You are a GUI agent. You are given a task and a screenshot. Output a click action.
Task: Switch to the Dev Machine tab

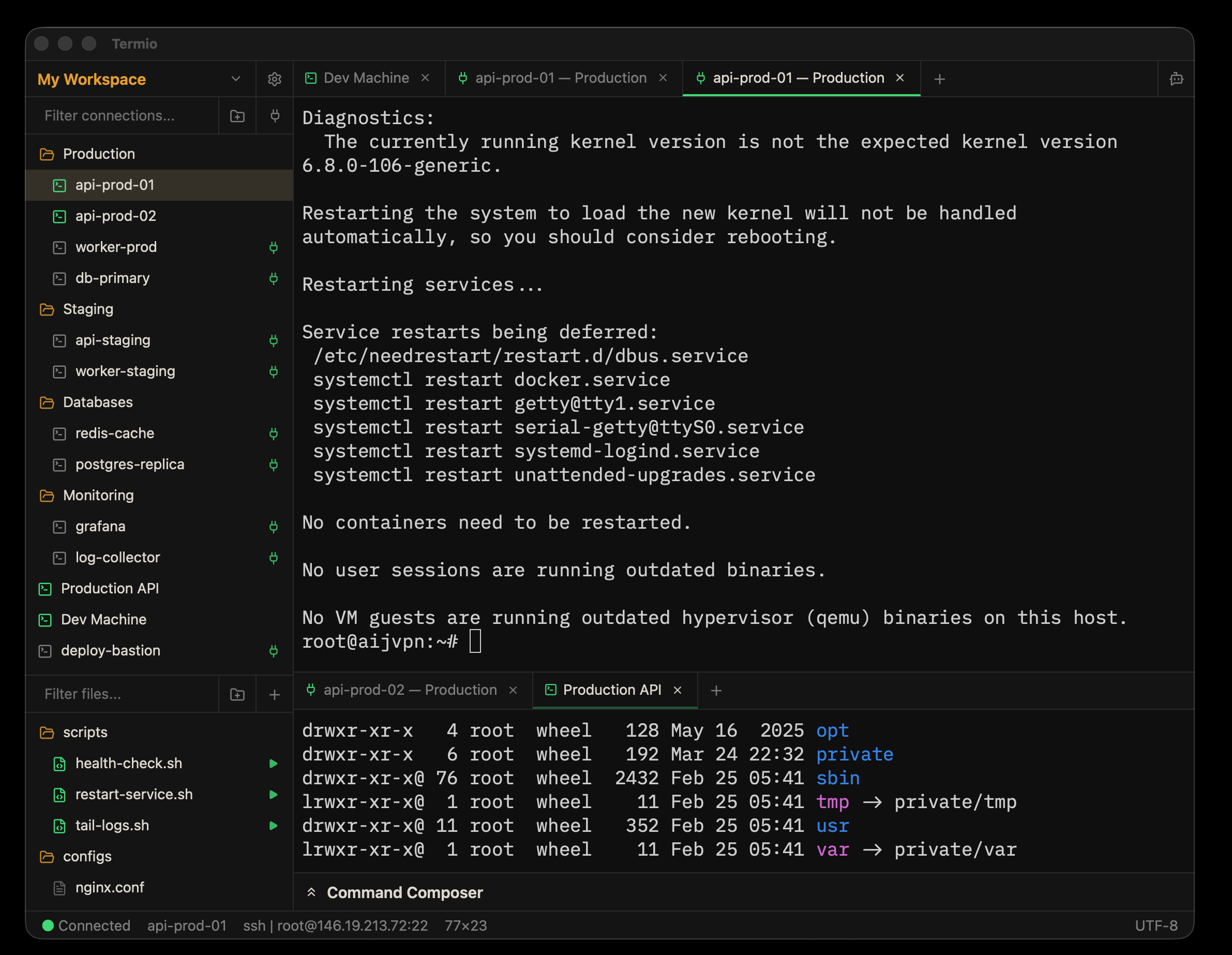[x=366, y=78]
